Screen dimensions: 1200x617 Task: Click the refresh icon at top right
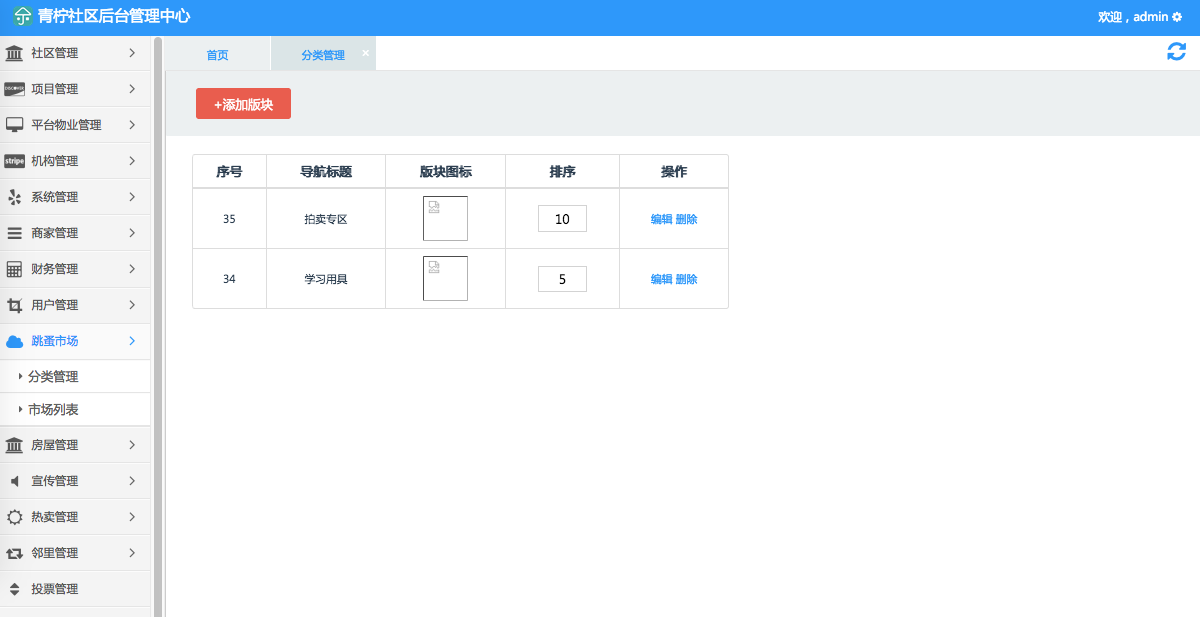[1176, 52]
